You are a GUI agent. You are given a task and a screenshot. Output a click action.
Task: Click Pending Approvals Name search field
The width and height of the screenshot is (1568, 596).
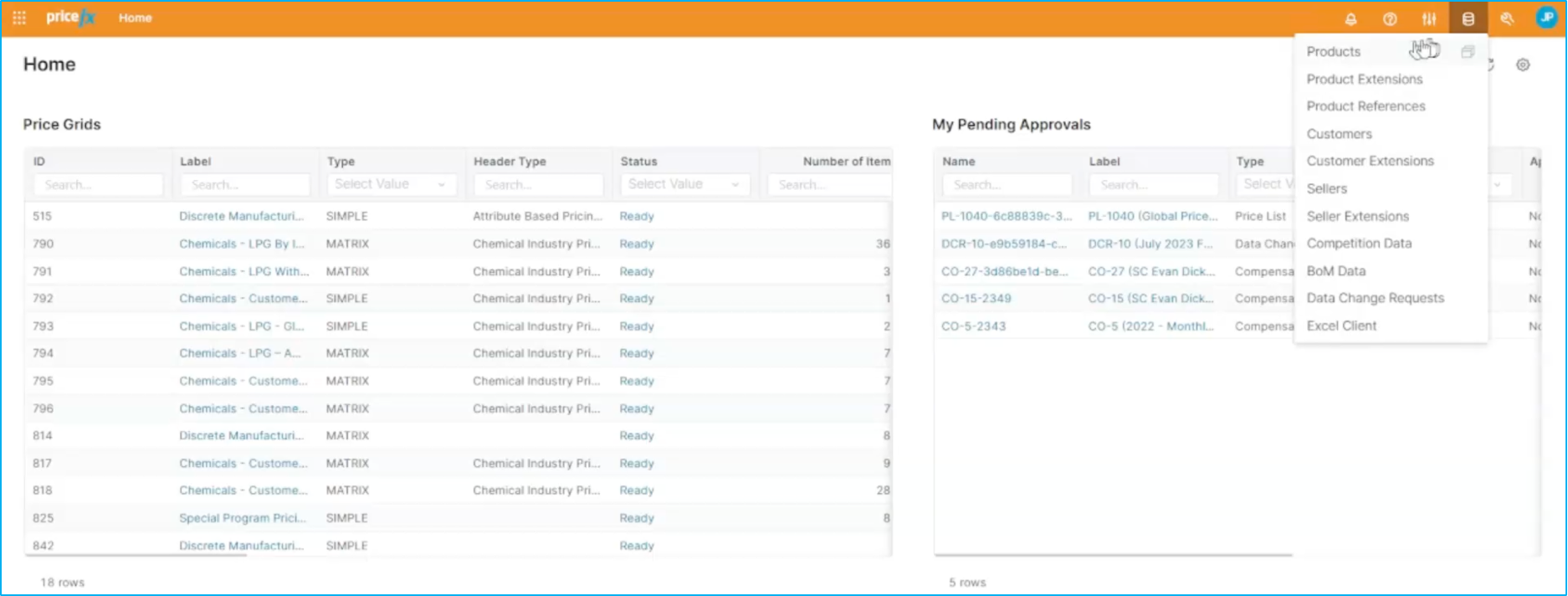1007,185
